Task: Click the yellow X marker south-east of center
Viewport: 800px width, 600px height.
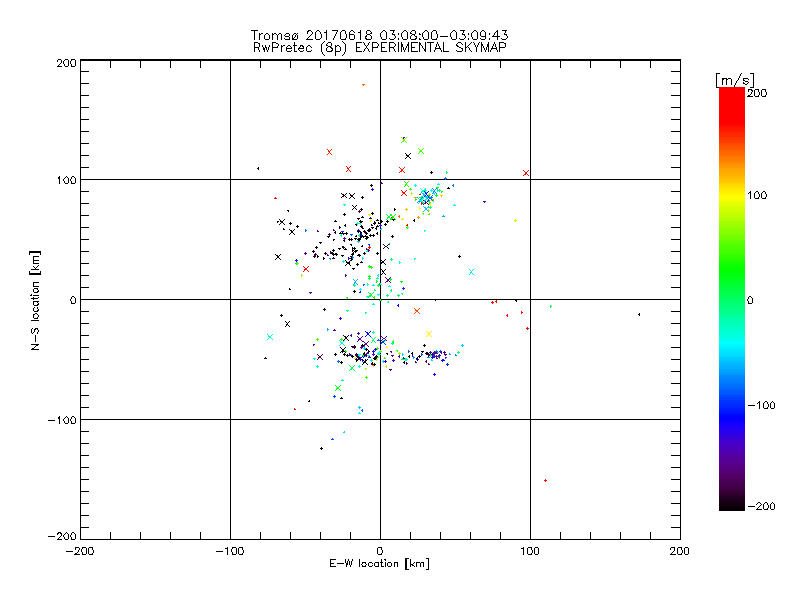Action: (429, 334)
